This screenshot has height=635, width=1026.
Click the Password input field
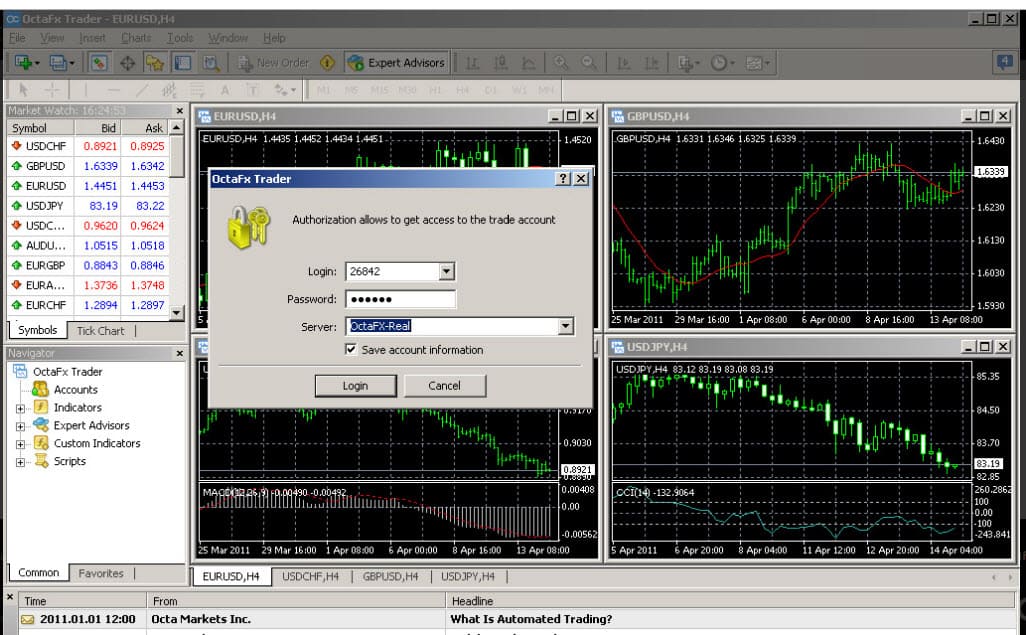coord(400,299)
